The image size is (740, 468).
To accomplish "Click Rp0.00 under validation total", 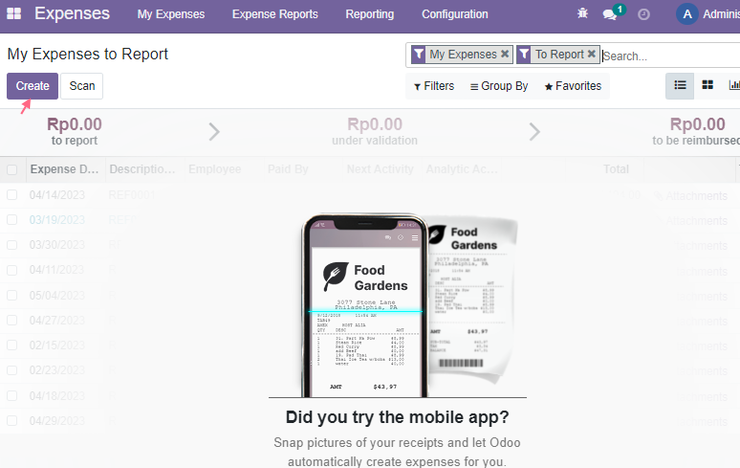I will (375, 125).
